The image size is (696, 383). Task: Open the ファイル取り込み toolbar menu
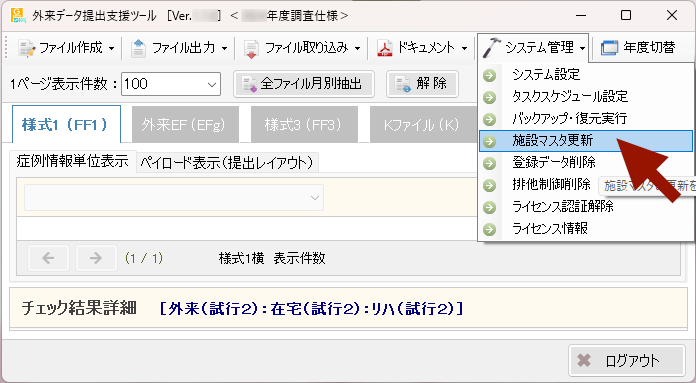click(303, 47)
